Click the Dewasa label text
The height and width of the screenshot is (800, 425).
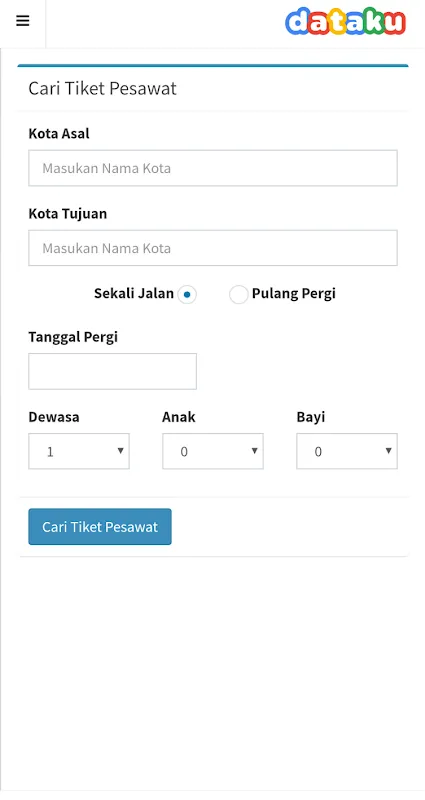click(54, 417)
